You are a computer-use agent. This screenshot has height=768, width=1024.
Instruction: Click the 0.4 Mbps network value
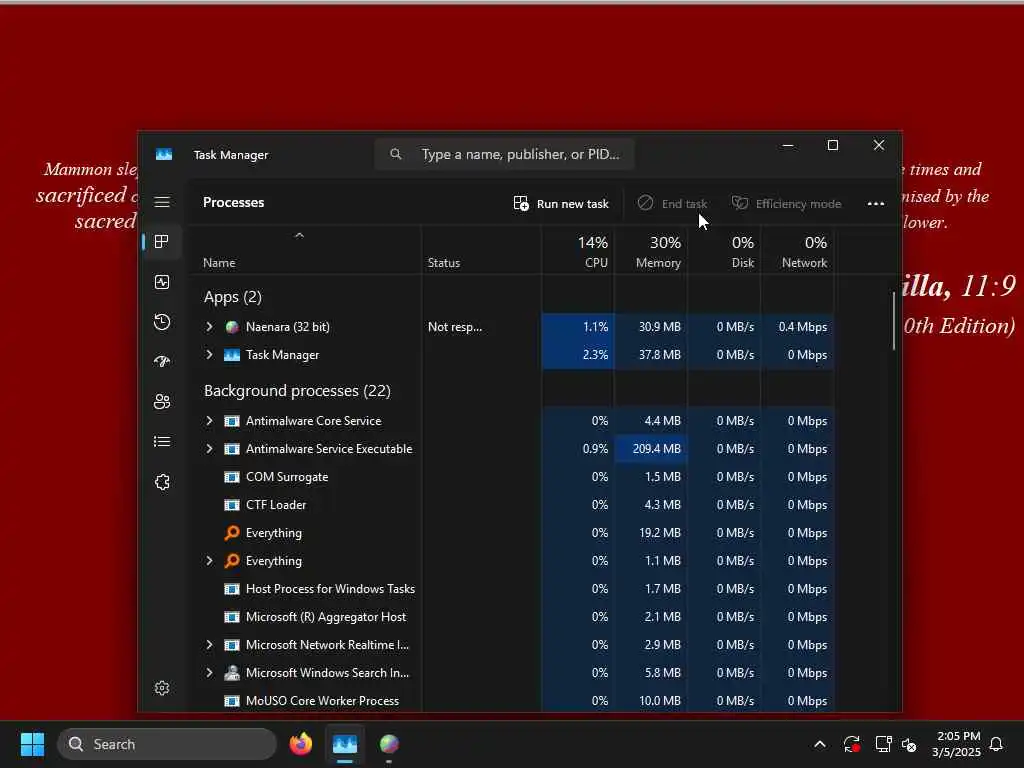pyautogui.click(x=803, y=327)
